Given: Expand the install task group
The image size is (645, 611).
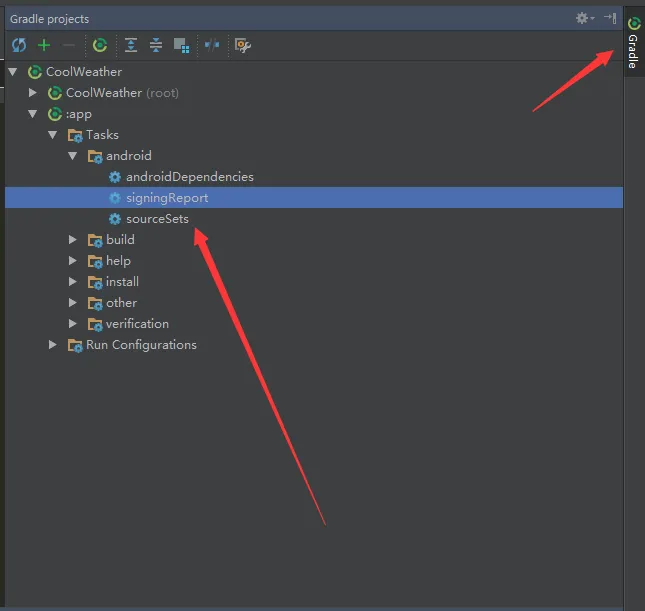Looking at the screenshot, I should click(73, 281).
